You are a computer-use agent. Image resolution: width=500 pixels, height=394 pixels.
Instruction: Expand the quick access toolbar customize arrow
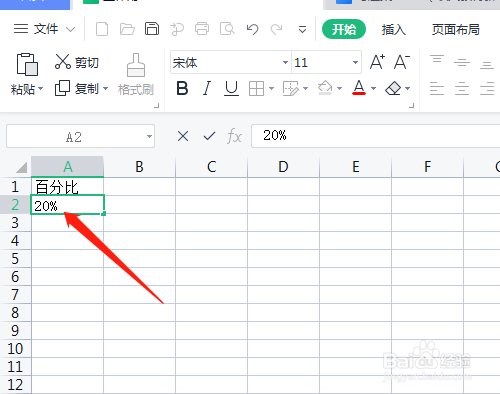point(302,30)
